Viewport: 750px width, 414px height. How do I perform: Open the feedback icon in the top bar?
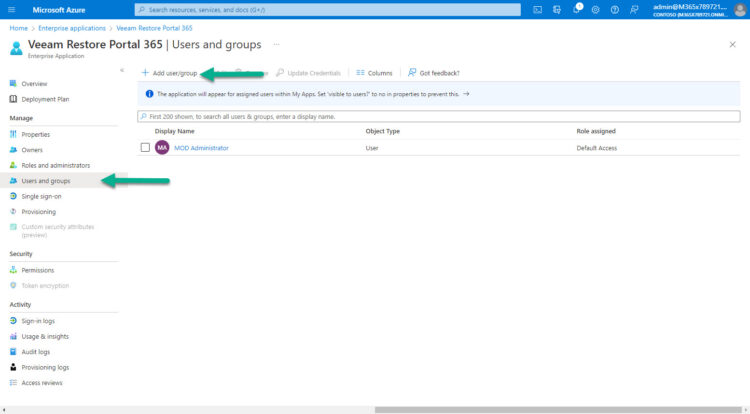tap(634, 10)
